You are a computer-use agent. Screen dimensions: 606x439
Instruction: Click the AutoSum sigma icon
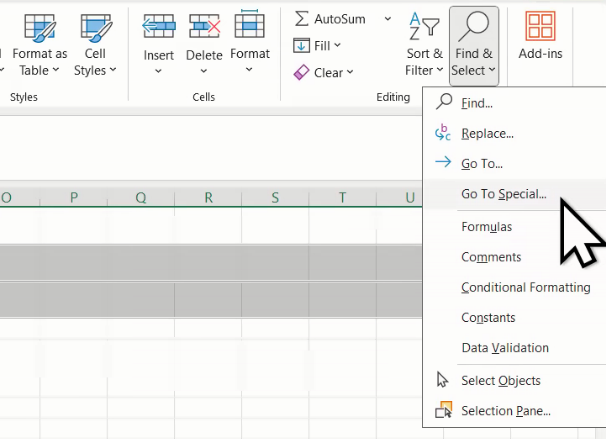click(301, 19)
